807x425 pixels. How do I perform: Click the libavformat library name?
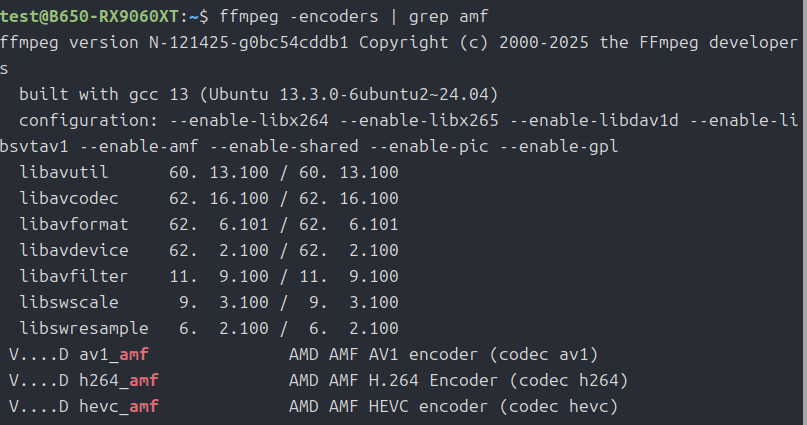point(75,224)
